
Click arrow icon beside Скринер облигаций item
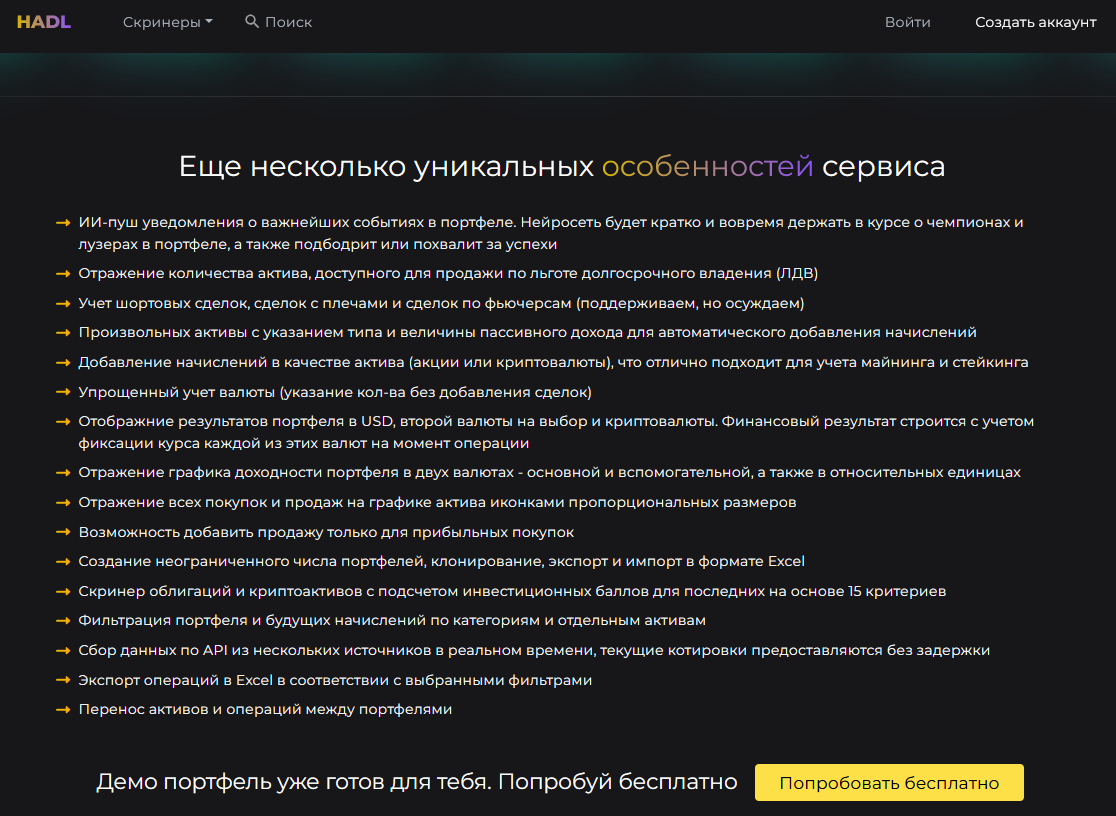pos(63,591)
